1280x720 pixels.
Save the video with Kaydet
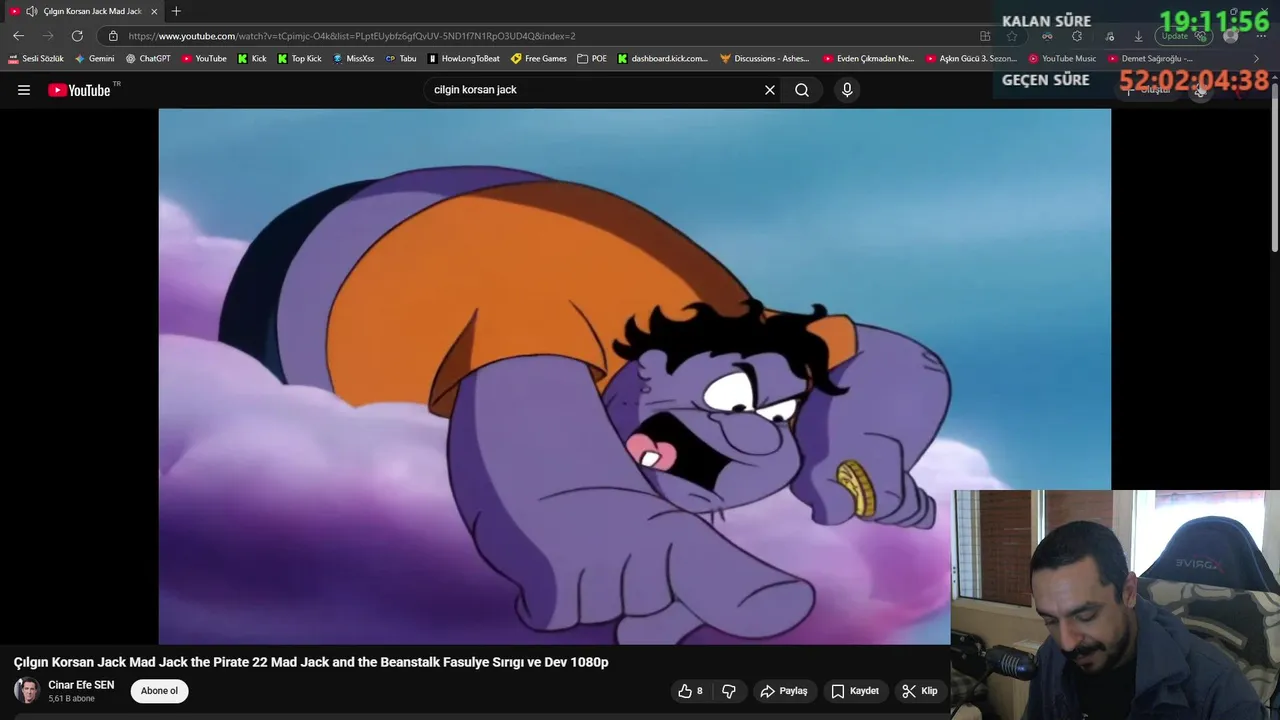pyautogui.click(x=855, y=691)
